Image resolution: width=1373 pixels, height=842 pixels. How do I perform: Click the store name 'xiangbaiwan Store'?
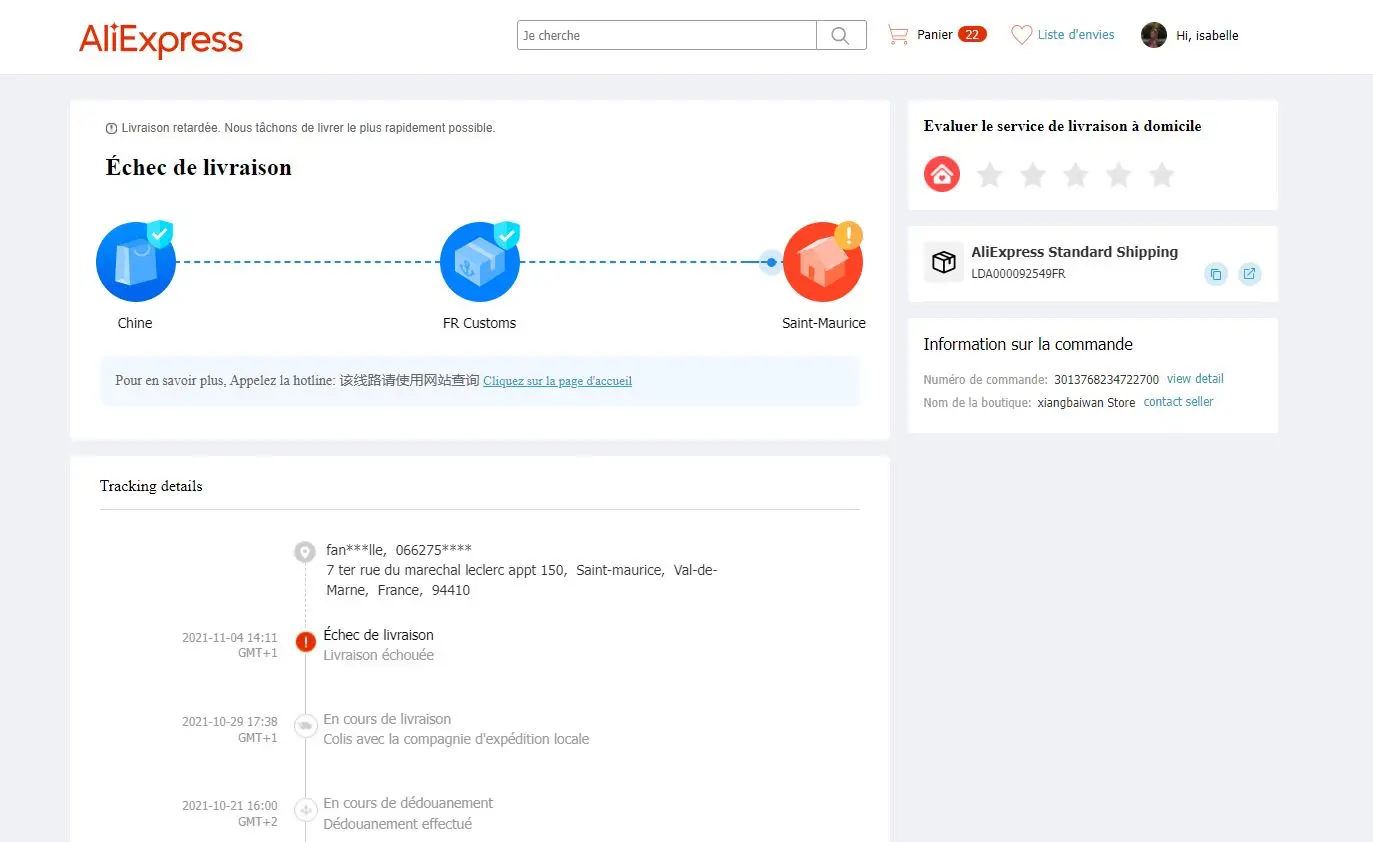point(1085,403)
